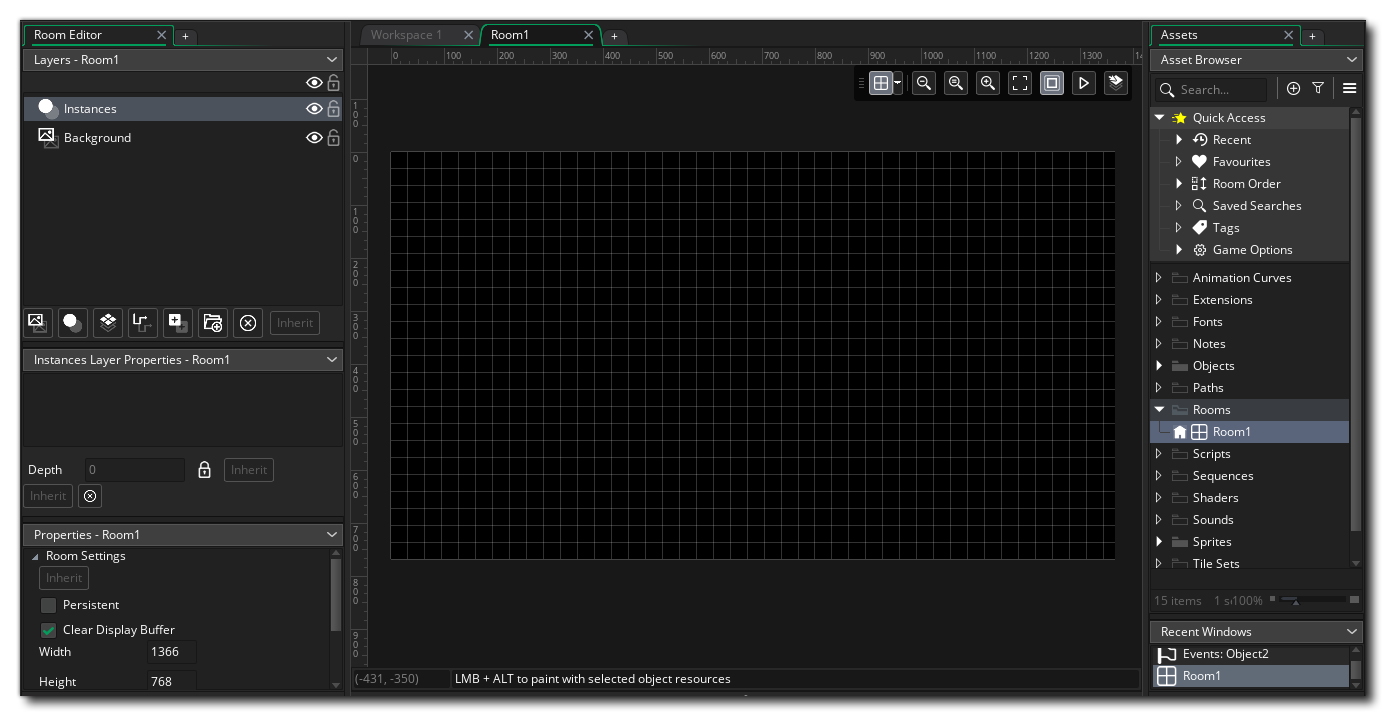Collapse the Properties - Room1 panel
This screenshot has height=716, width=1386.
pyautogui.click(x=332, y=535)
